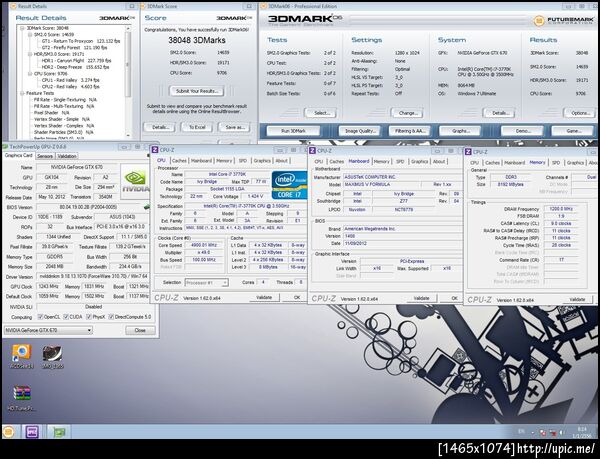Image resolution: width=600 pixels, height=459 pixels.
Task: Click OK in the CPU-Z processor window
Action: point(296,297)
